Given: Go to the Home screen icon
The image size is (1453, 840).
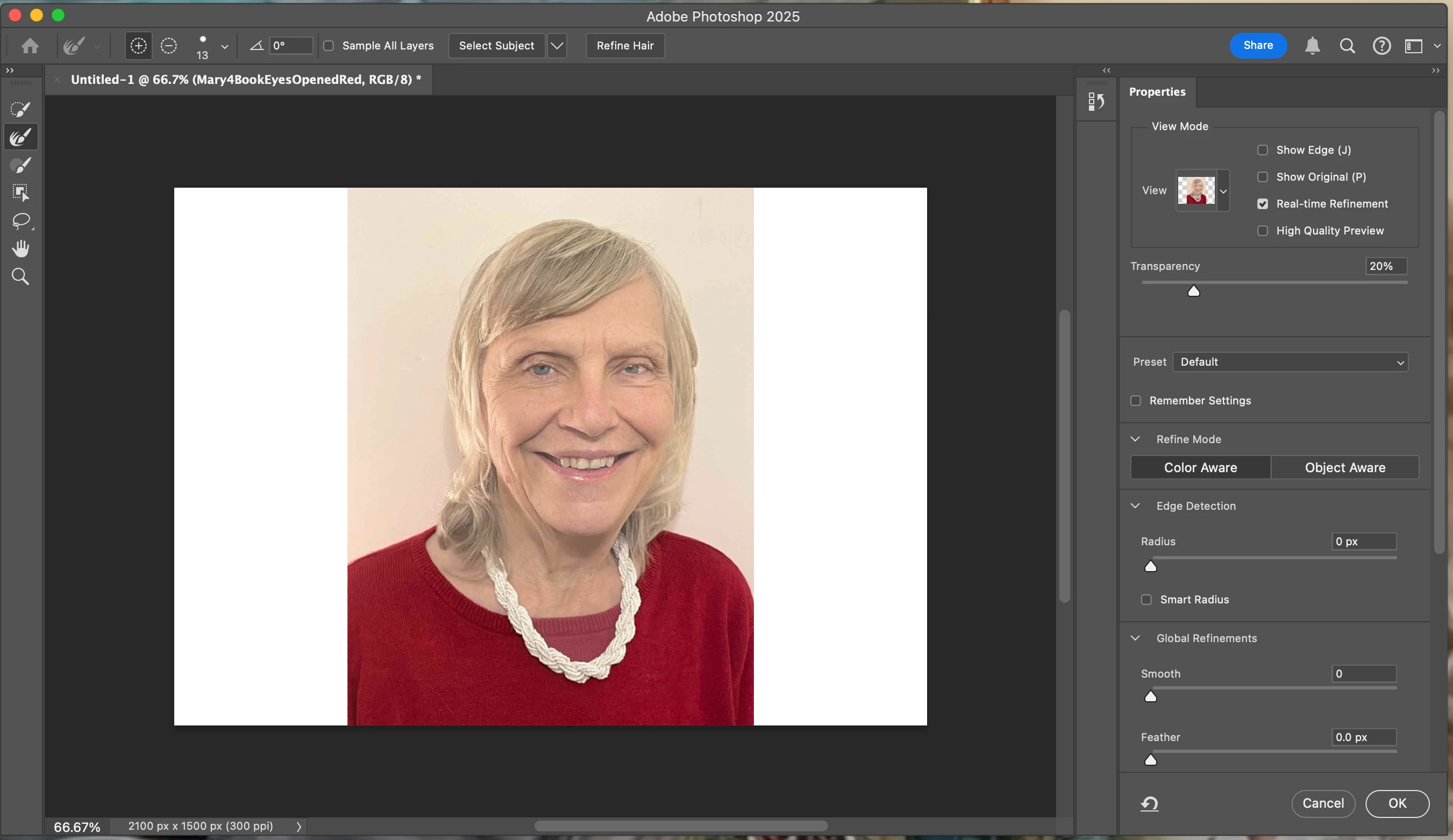Looking at the screenshot, I should (30, 46).
